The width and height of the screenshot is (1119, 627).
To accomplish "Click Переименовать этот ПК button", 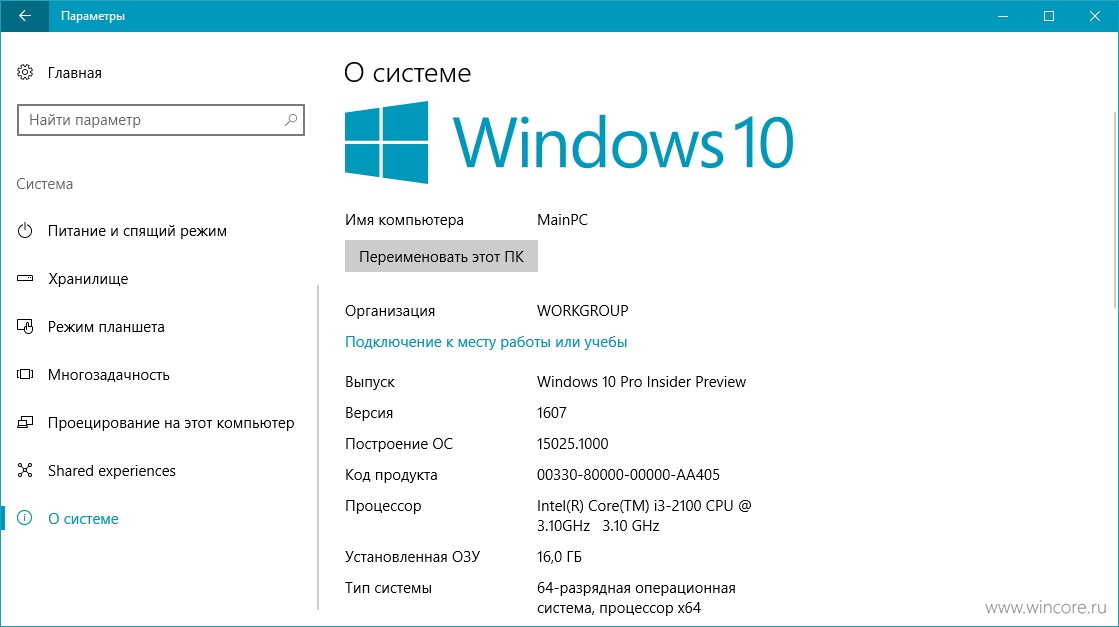I will click(x=441, y=256).
